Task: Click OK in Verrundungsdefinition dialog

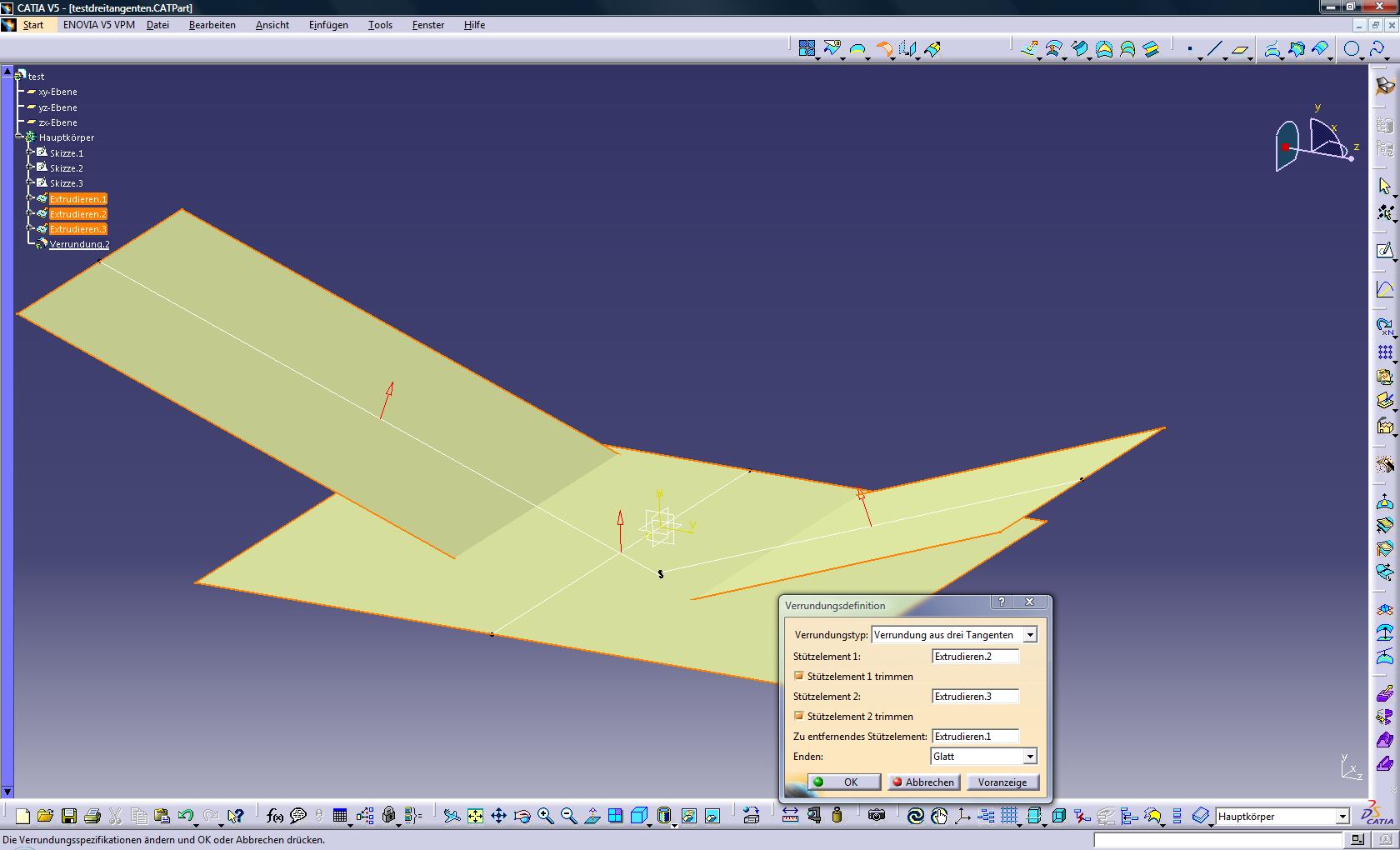Action: 844,782
